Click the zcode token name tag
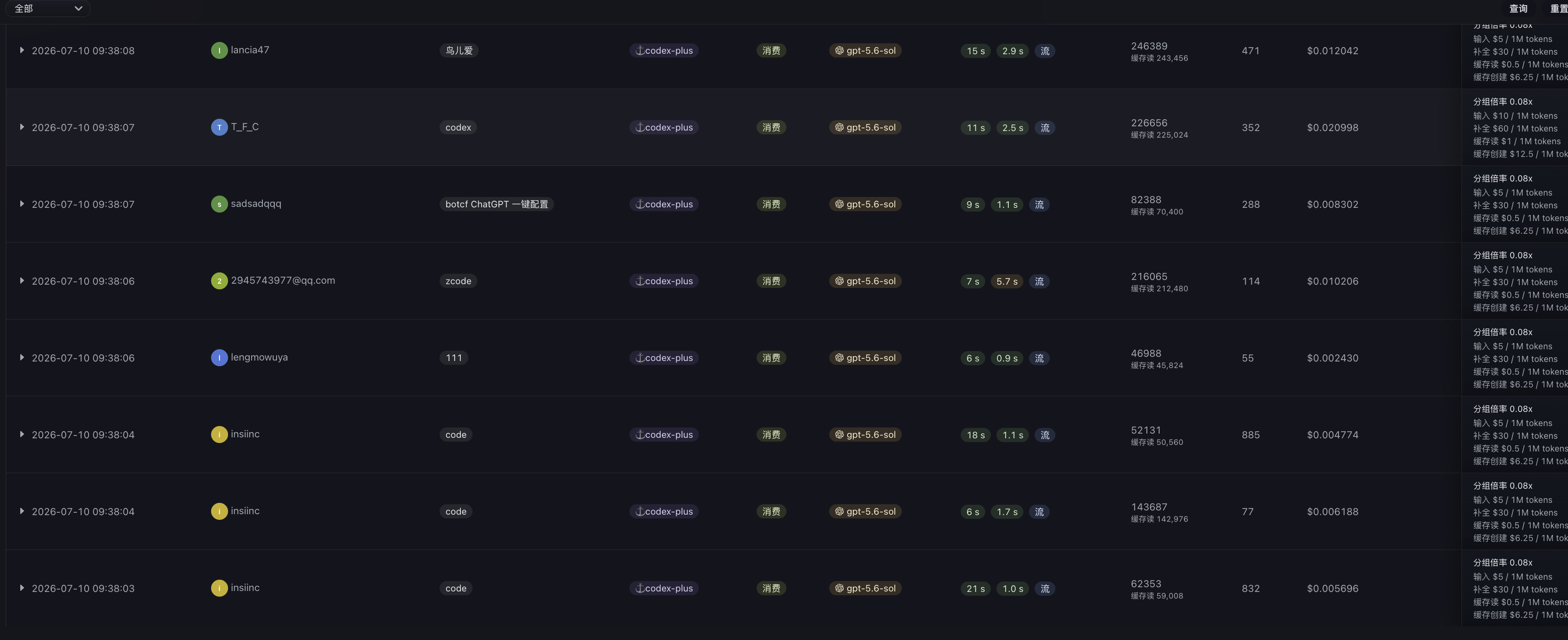 [x=458, y=281]
